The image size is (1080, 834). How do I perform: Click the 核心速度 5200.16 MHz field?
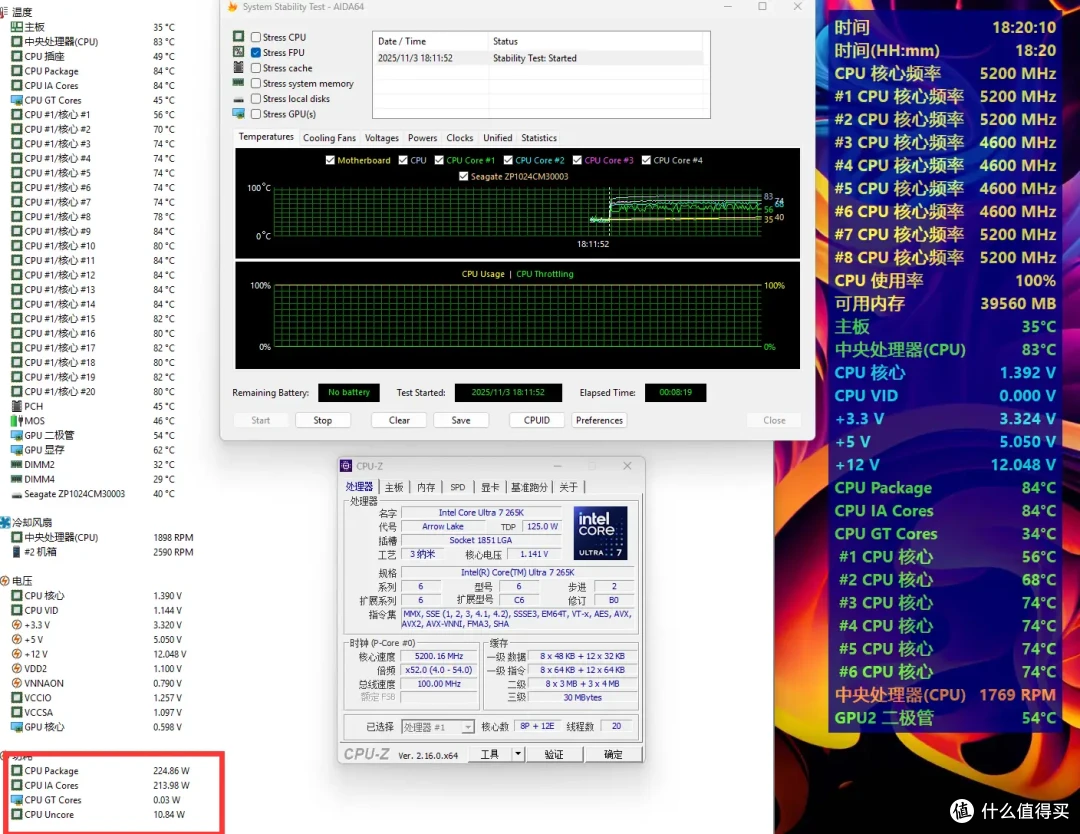(x=439, y=656)
